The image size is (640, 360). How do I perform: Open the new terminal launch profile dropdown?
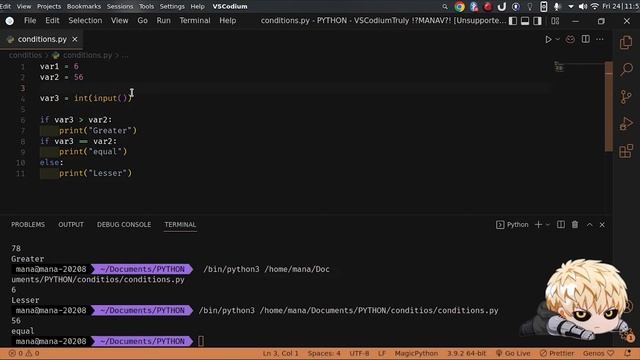(x=548, y=225)
